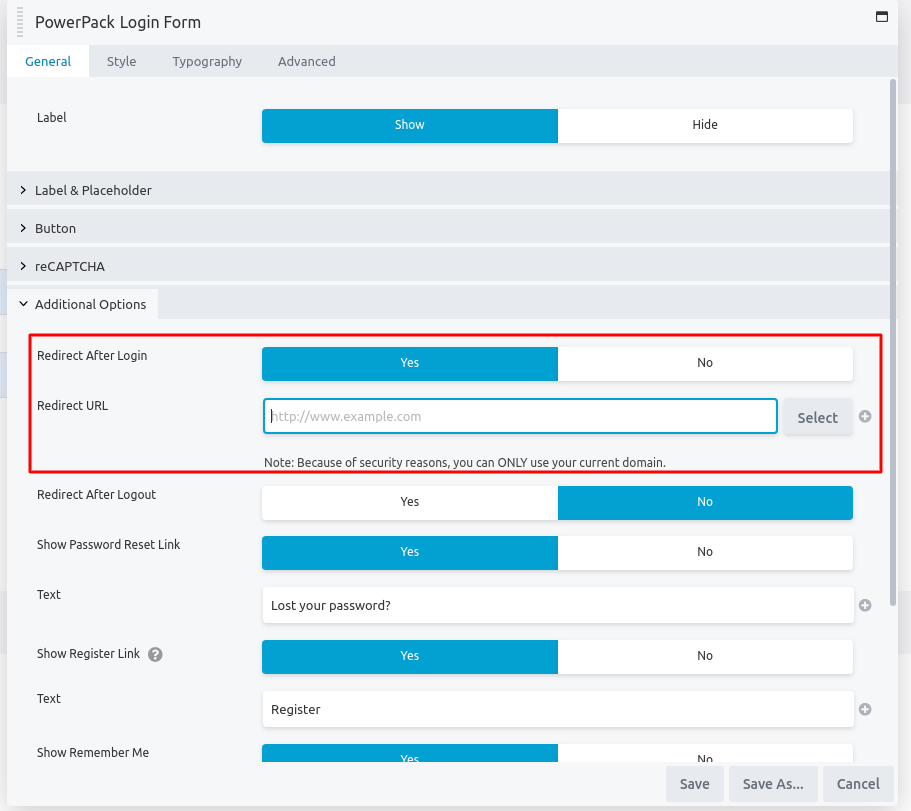Select No for Redirect After Logout

click(x=705, y=503)
